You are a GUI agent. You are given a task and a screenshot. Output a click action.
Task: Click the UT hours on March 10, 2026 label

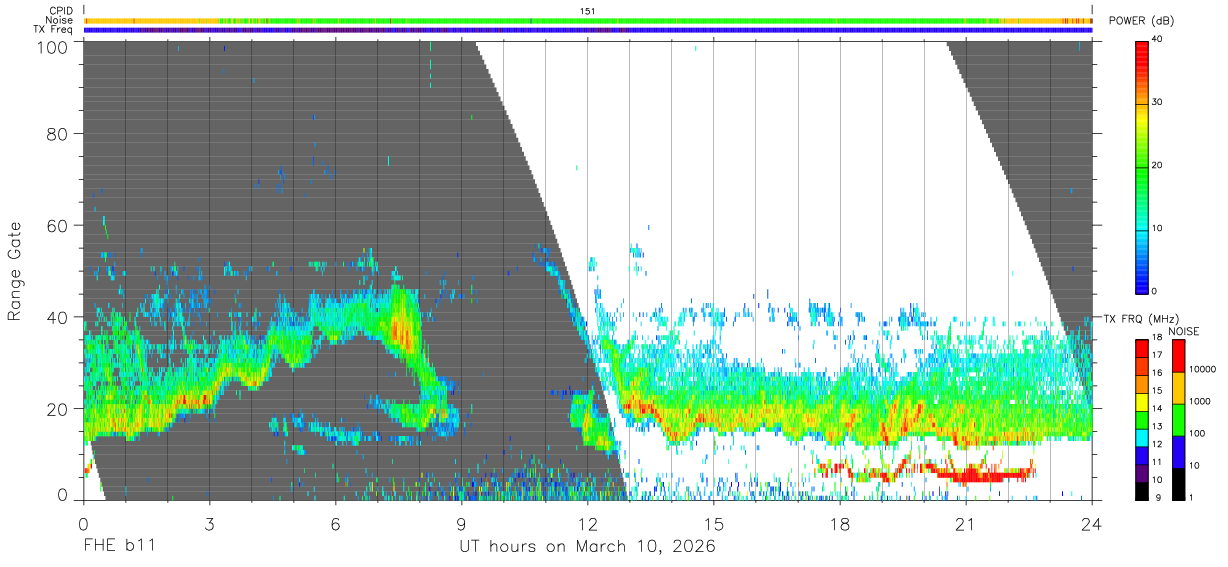coord(587,547)
